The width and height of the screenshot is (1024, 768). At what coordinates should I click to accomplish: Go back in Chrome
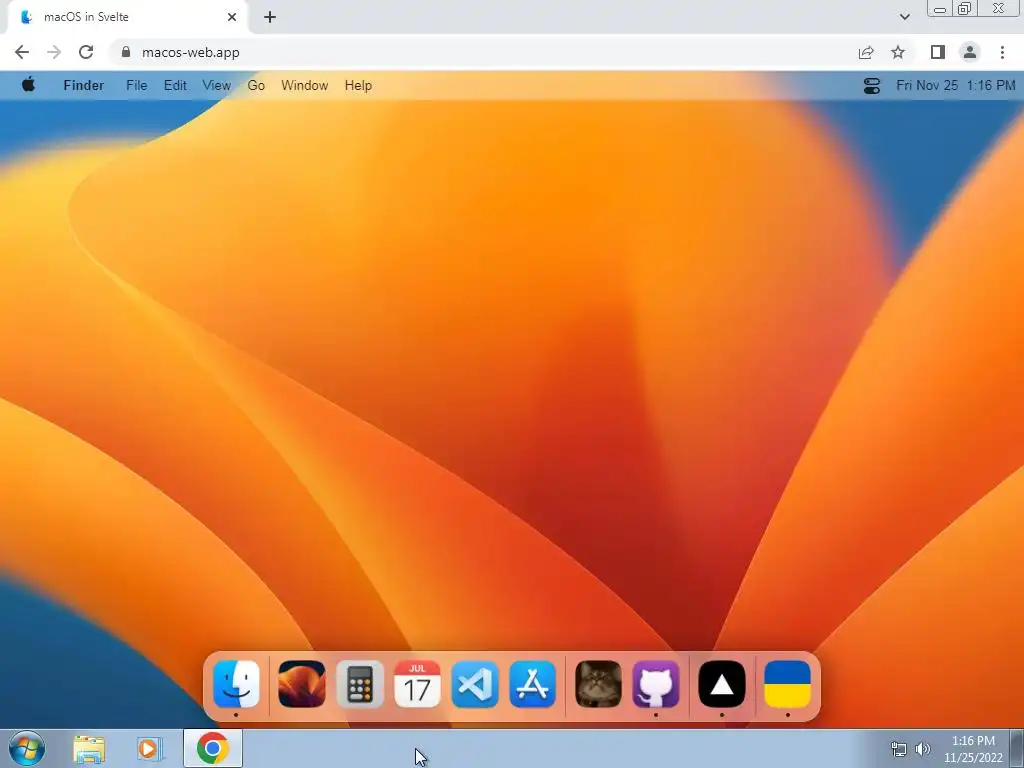click(22, 52)
